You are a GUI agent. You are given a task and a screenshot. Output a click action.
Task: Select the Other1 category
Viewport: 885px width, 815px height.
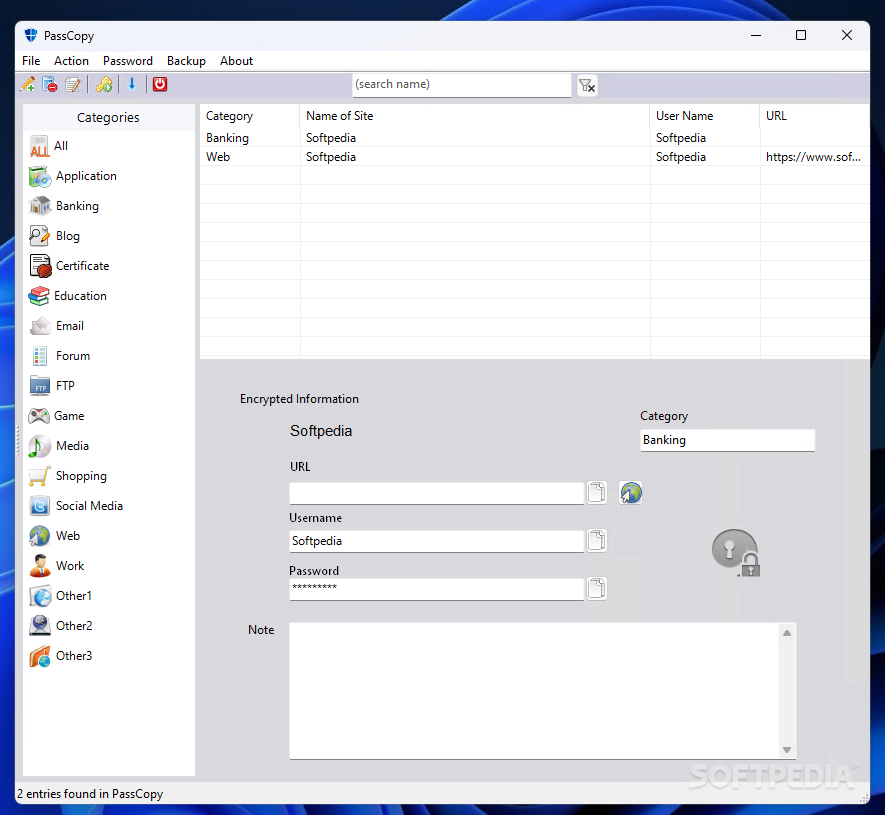(x=60, y=596)
